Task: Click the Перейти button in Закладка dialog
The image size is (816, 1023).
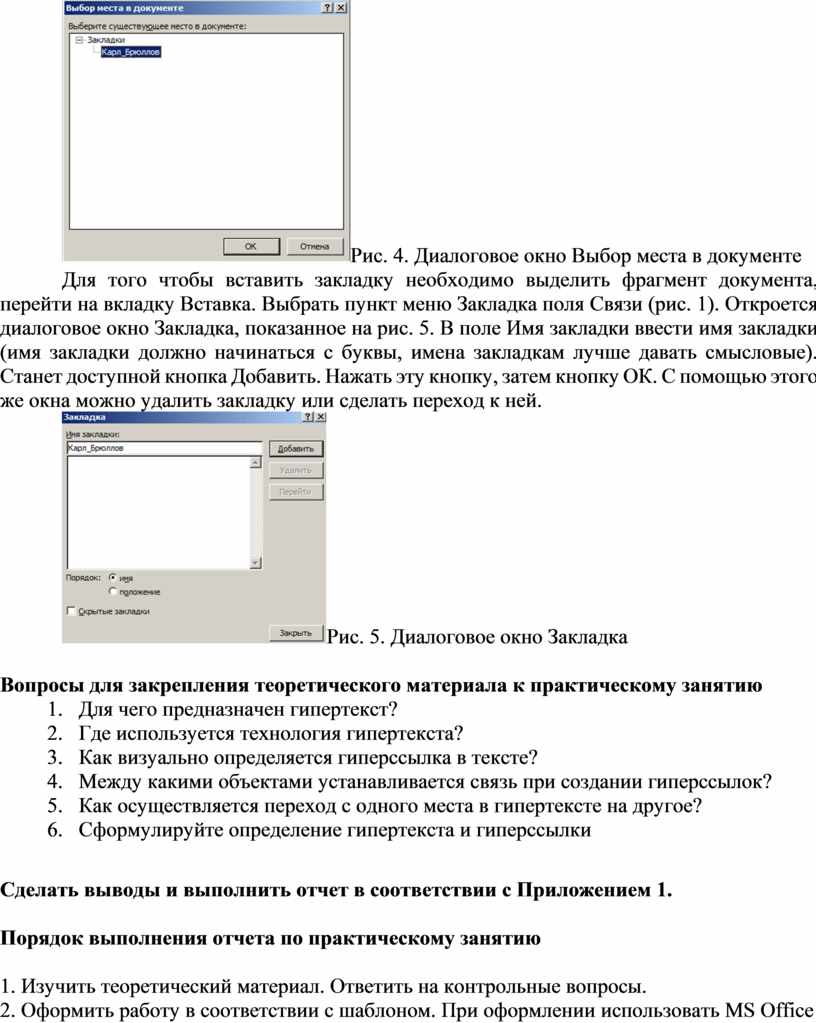Action: 296,492
